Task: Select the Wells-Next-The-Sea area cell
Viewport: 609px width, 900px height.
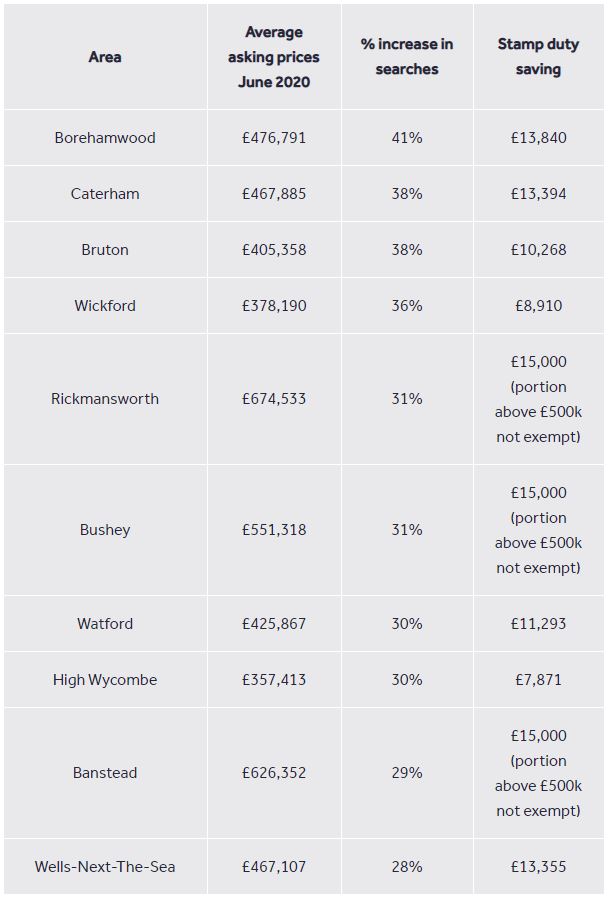Action: [x=105, y=867]
